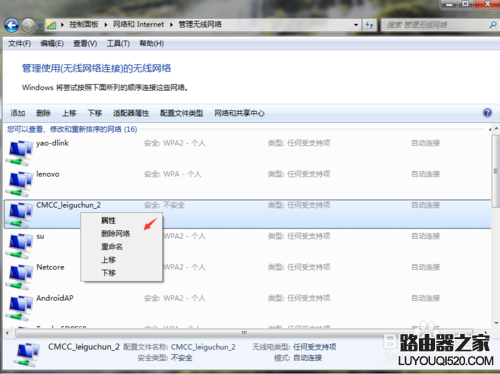Click the yao-dlink network name

coord(52,143)
